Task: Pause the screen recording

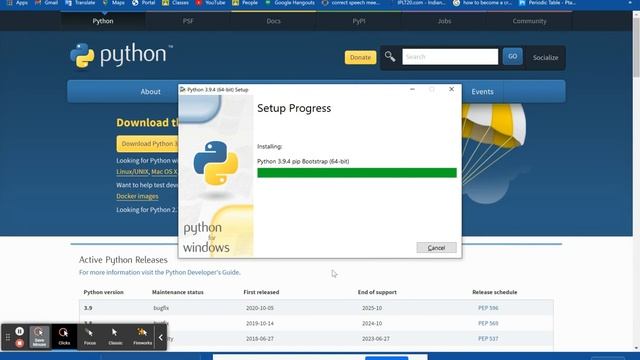Action: [19, 331]
